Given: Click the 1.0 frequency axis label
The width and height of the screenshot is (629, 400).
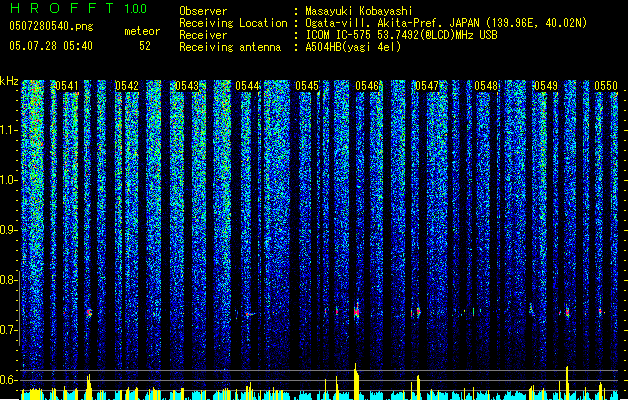Looking at the screenshot, I should (x=9, y=180).
